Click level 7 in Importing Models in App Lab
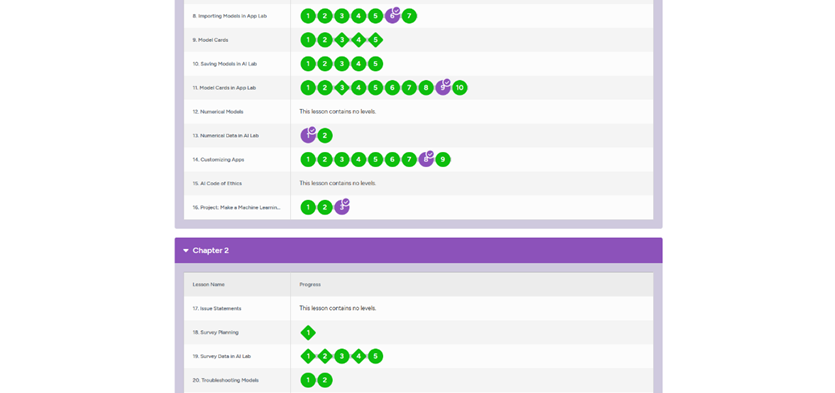835x393 pixels. (x=409, y=16)
